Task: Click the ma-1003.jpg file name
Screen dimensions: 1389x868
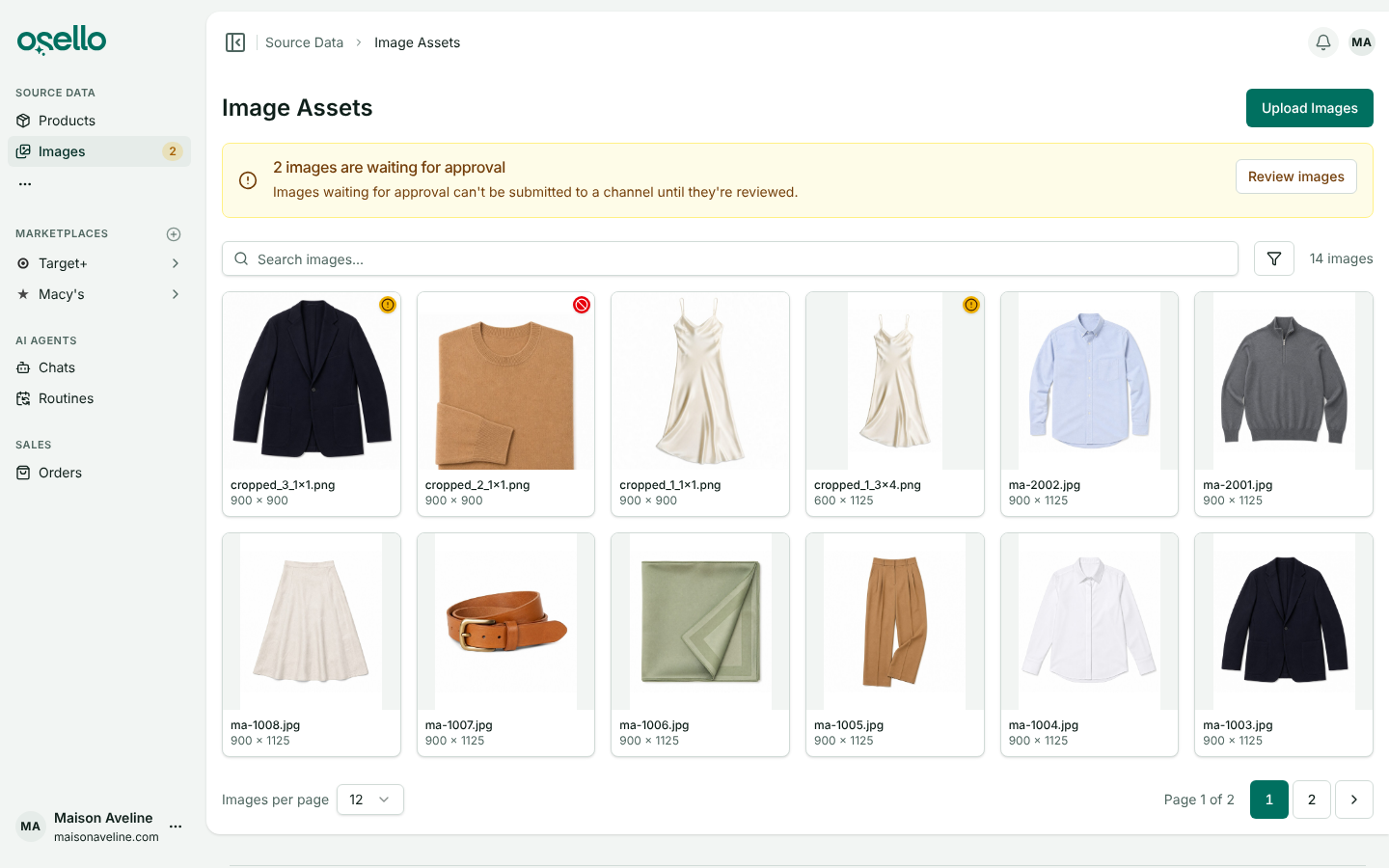Action: click(x=1239, y=725)
